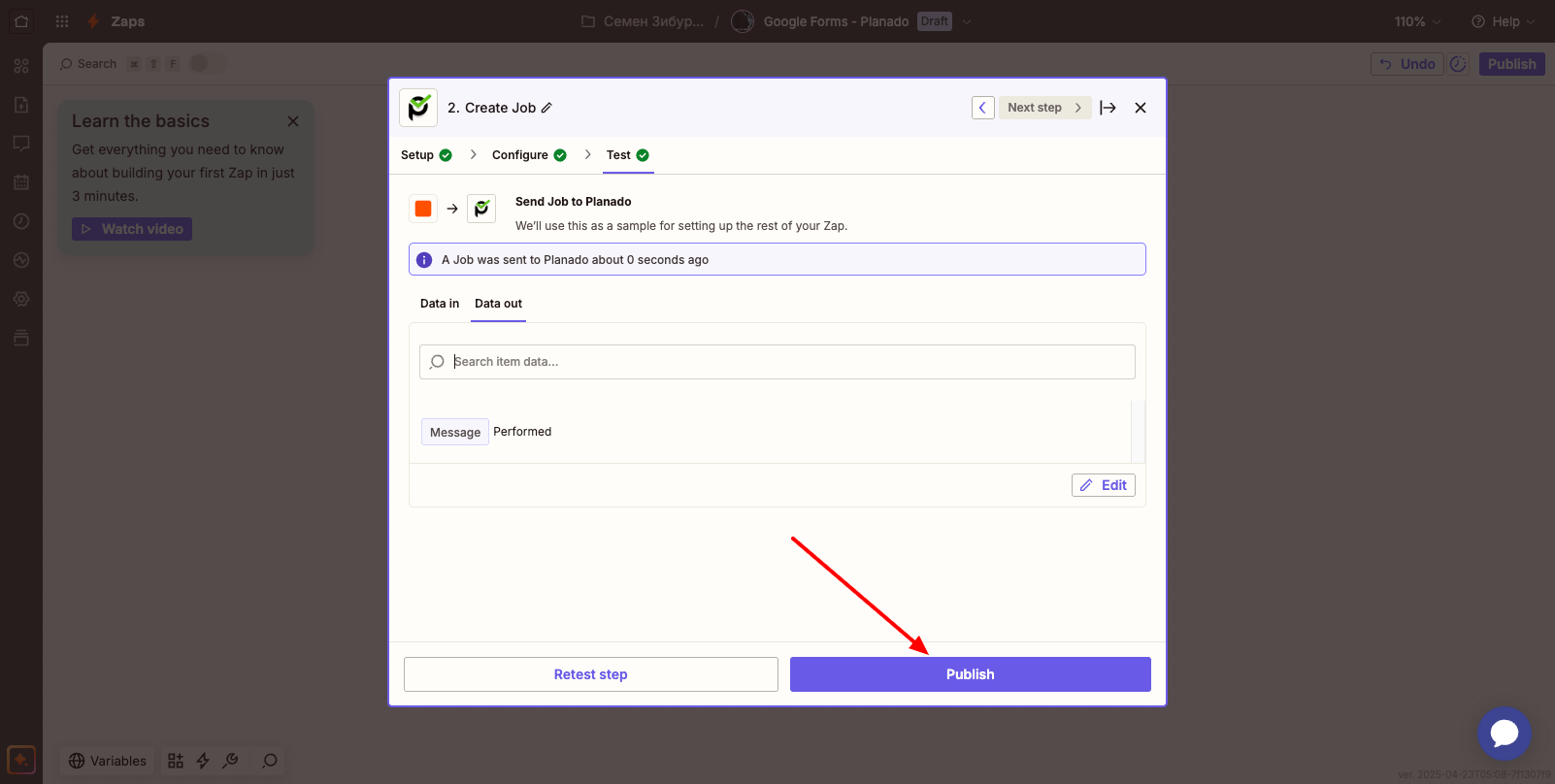The image size is (1555, 784).
Task: Click the large Publish button in the dialog
Action: (x=971, y=674)
